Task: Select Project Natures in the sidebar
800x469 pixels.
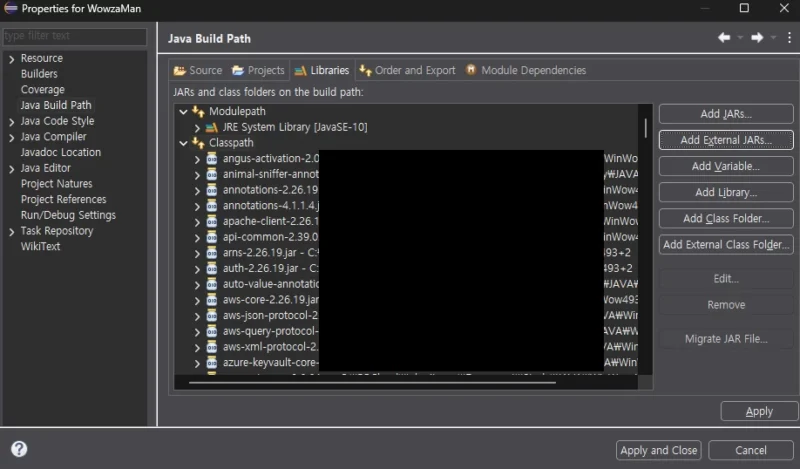Action: click(x=57, y=184)
